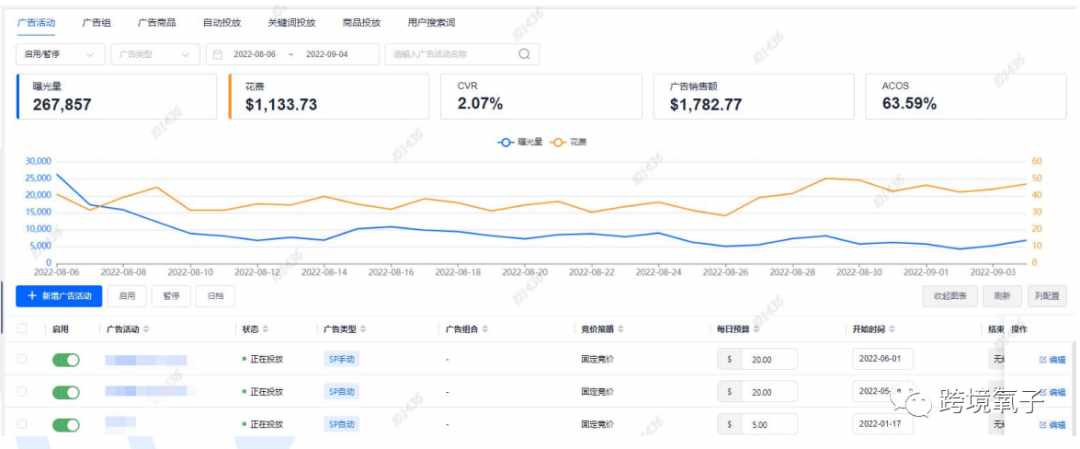Open the 启用/暂停 status filter dropdown
This screenshot has width=1080, height=449.
click(x=60, y=54)
